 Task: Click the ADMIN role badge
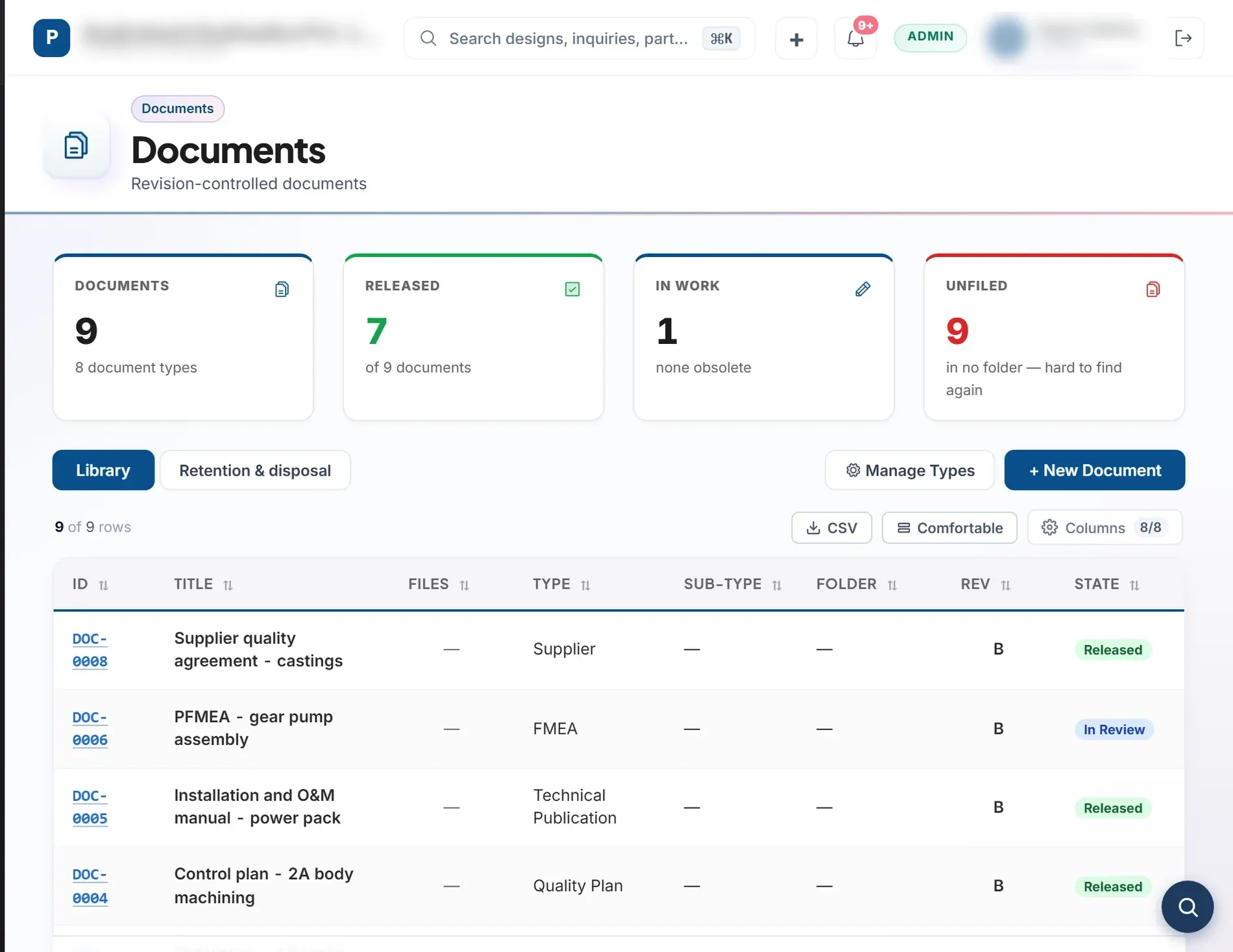click(930, 37)
